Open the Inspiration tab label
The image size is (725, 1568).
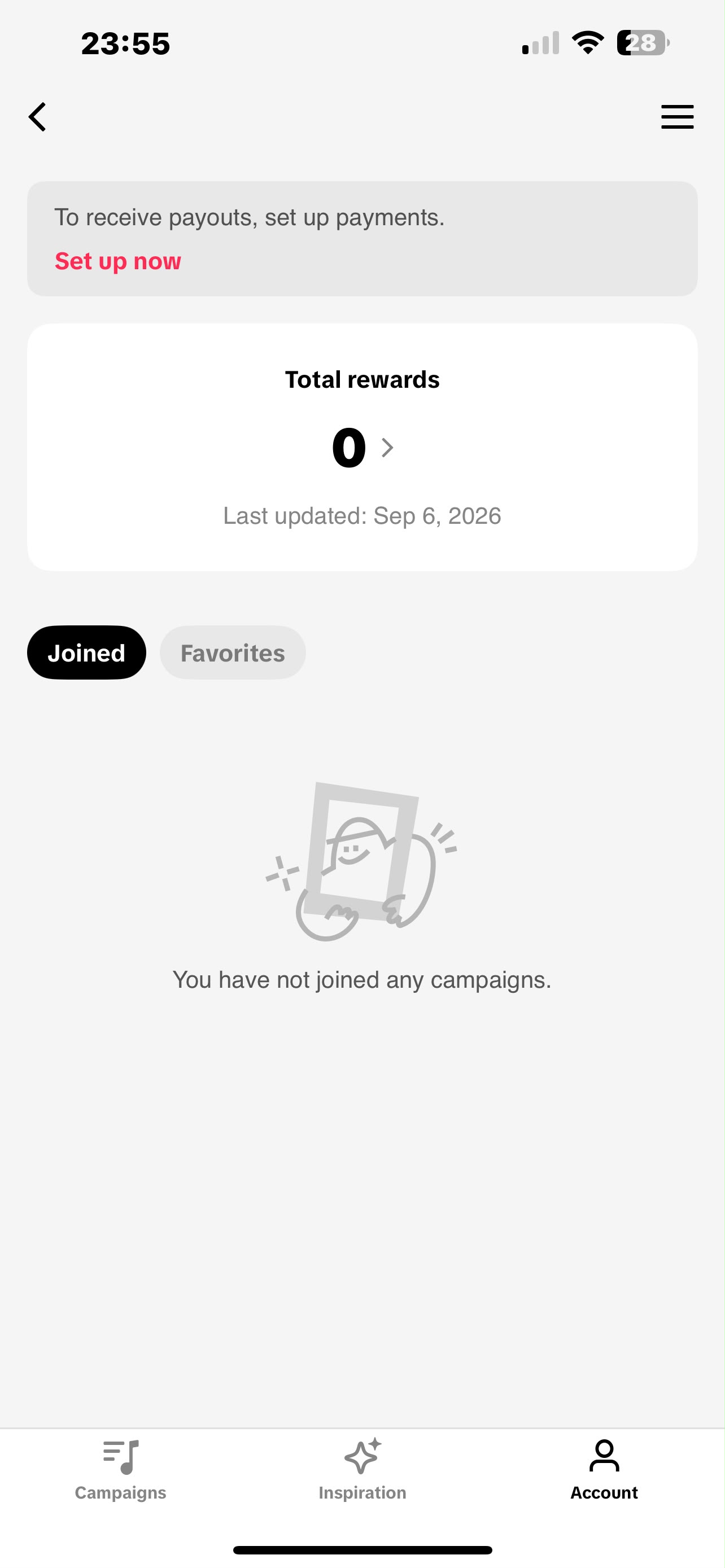click(362, 1492)
